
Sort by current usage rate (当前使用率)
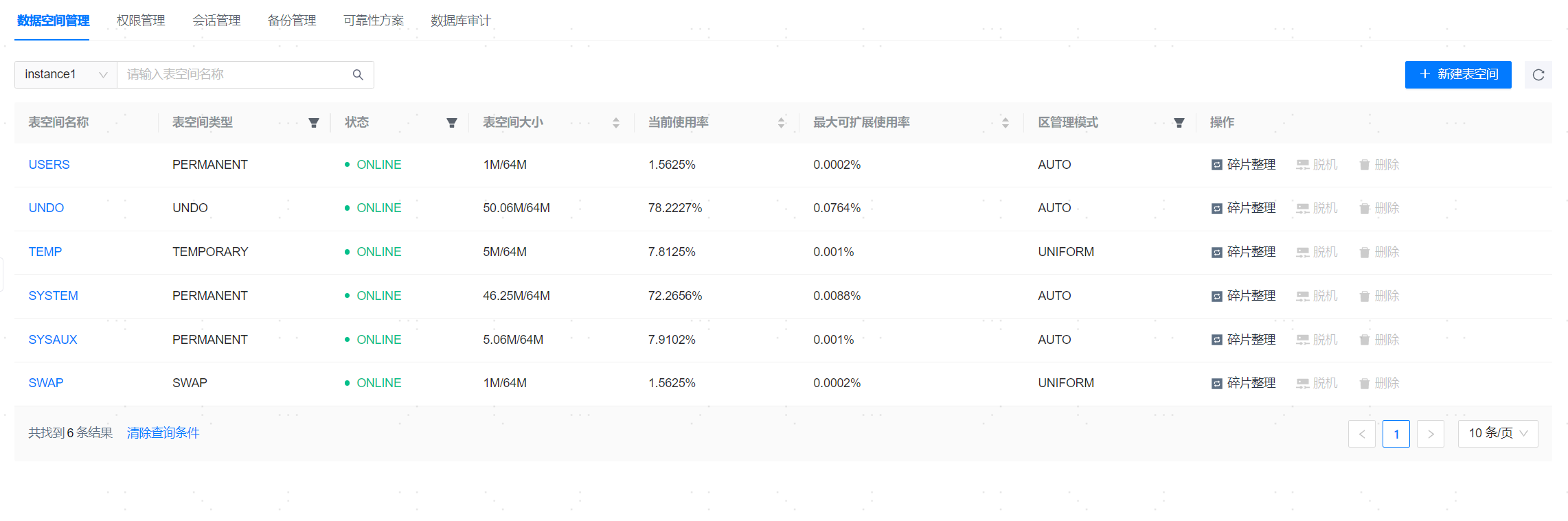click(x=782, y=123)
